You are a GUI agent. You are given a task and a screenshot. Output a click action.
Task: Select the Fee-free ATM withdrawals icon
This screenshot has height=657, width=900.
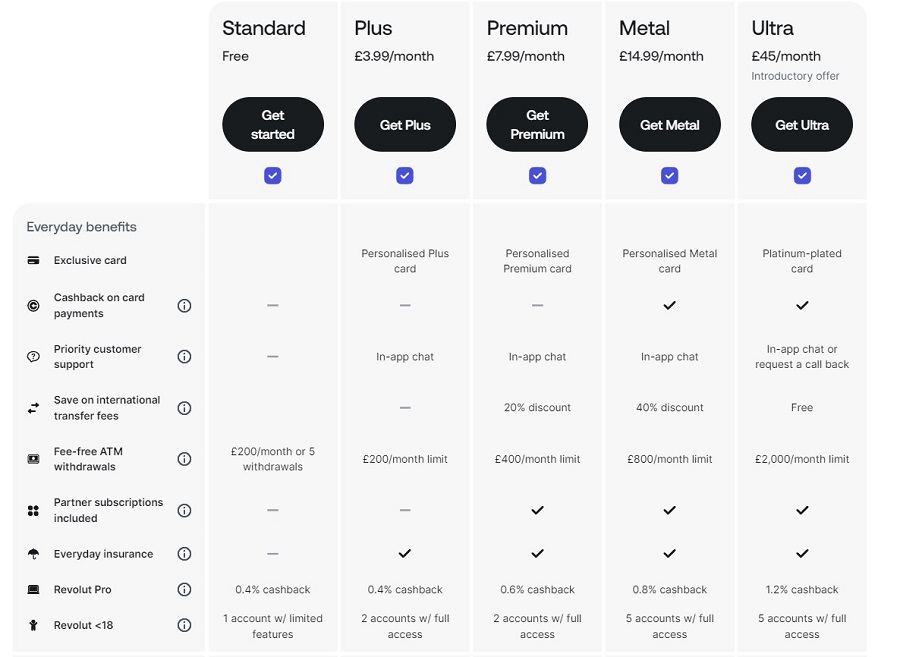[32, 458]
